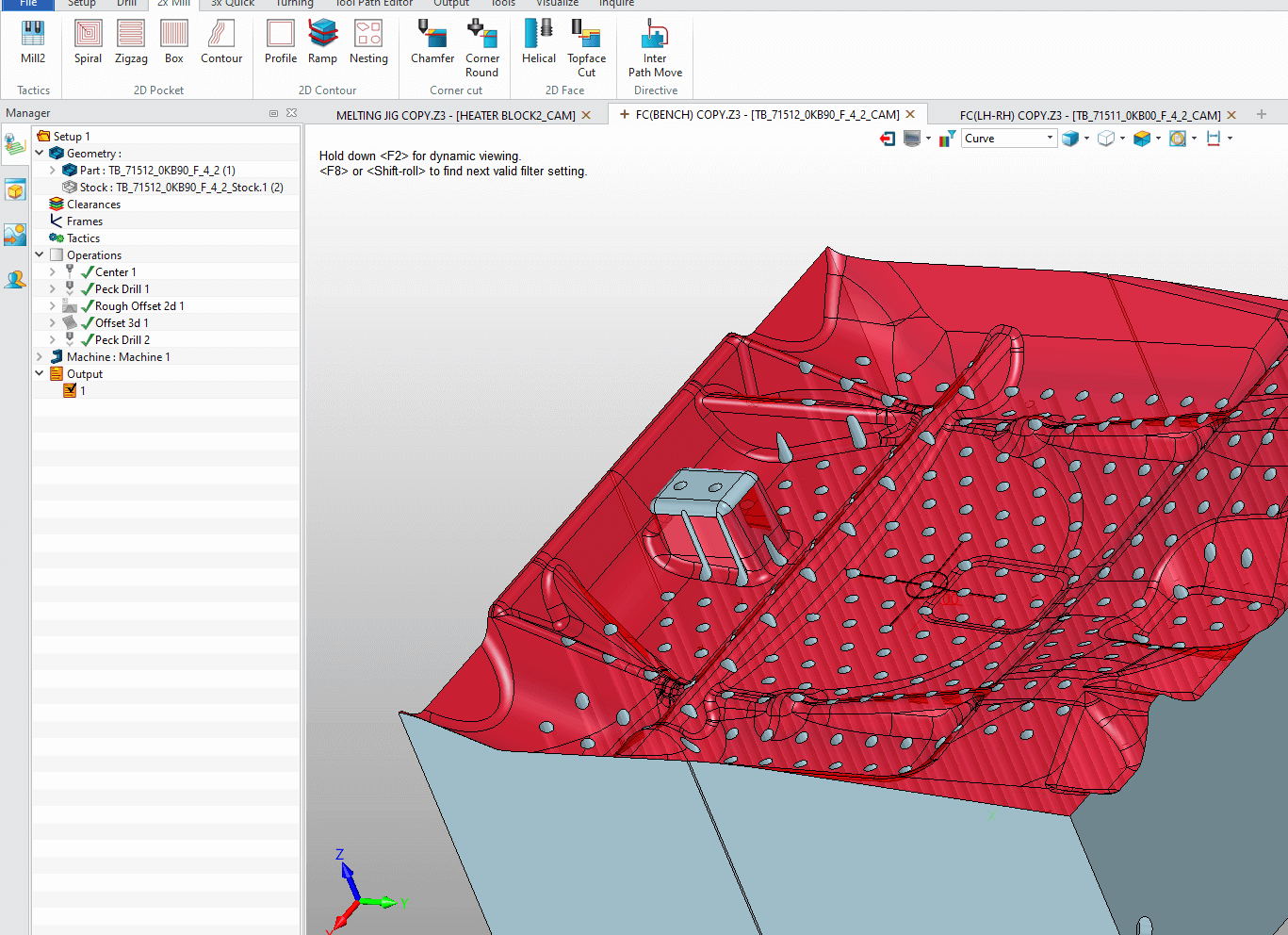Image resolution: width=1288 pixels, height=935 pixels.
Task: Pick the Profile 2D contour tool
Action: pos(281,42)
